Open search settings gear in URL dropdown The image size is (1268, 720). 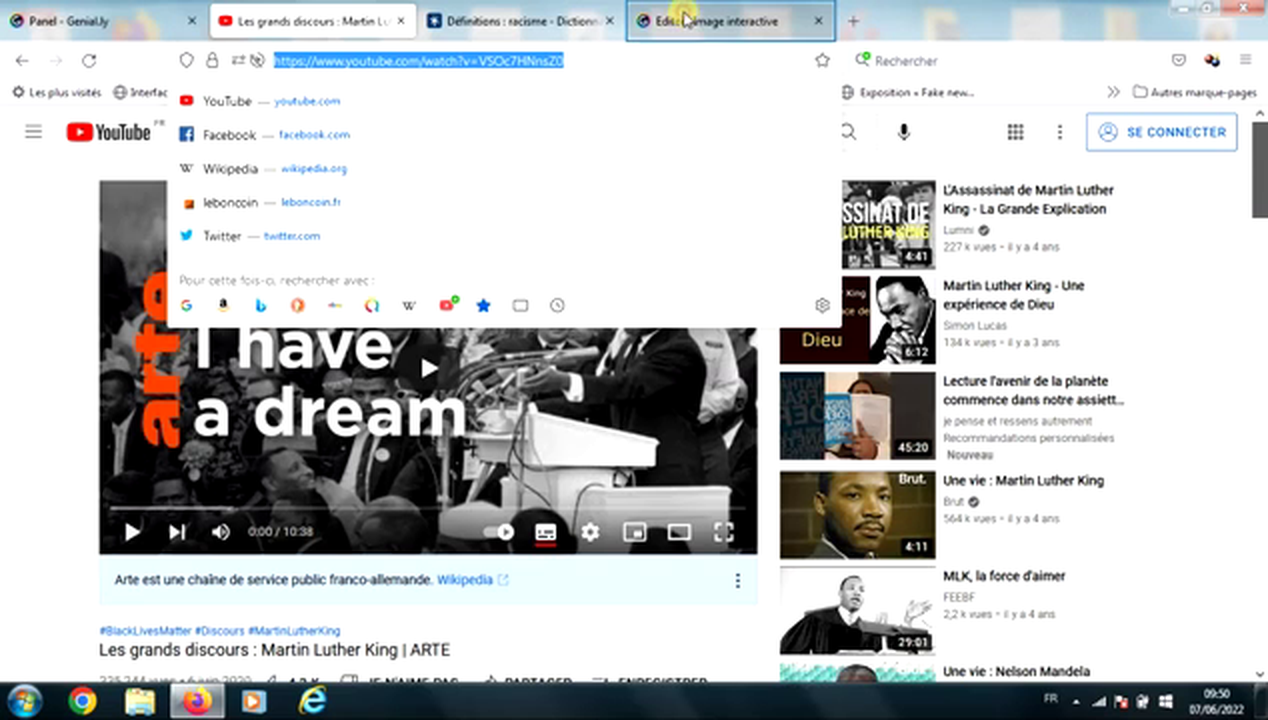coord(822,306)
